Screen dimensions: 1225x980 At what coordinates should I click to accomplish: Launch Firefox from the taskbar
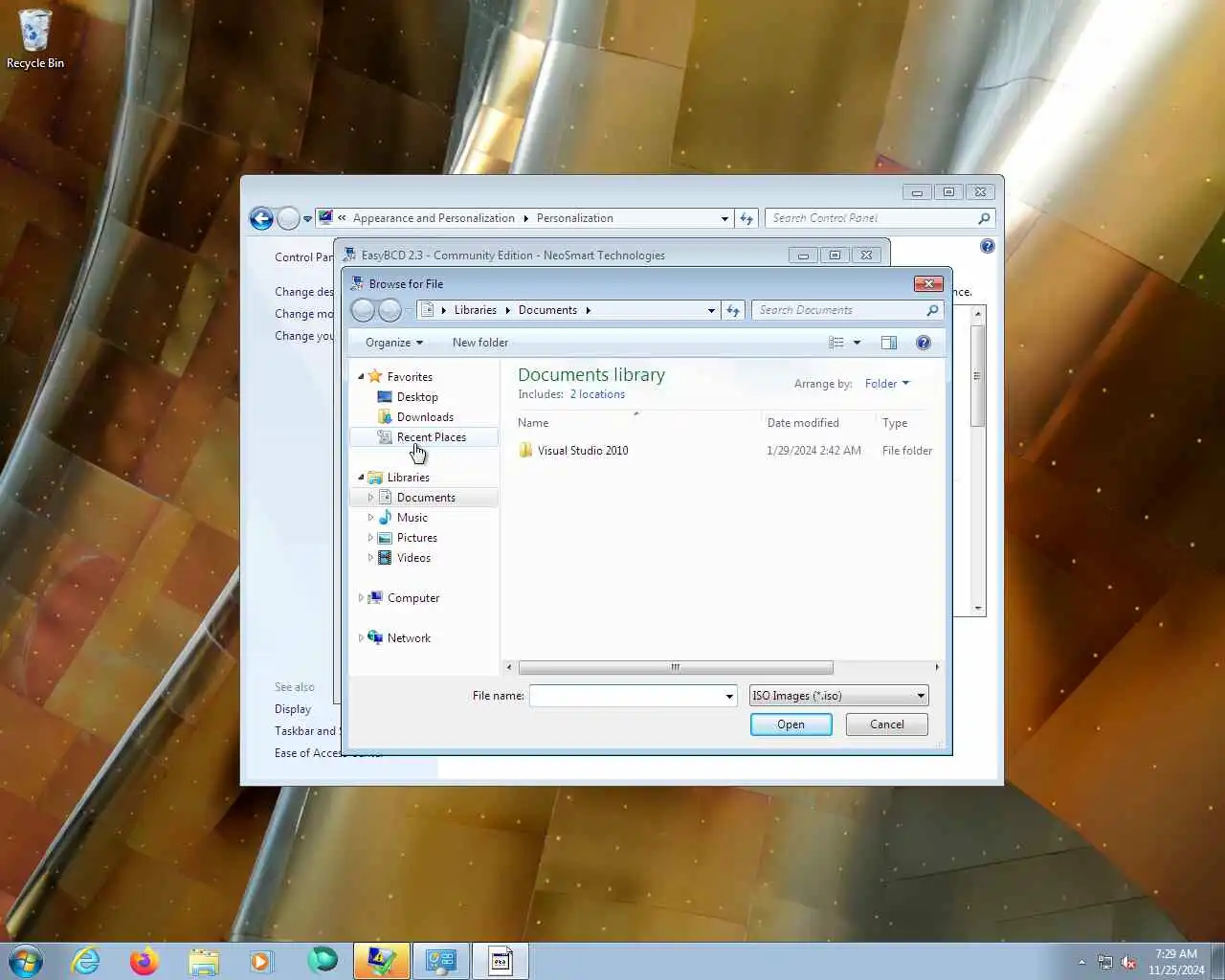[x=145, y=961]
